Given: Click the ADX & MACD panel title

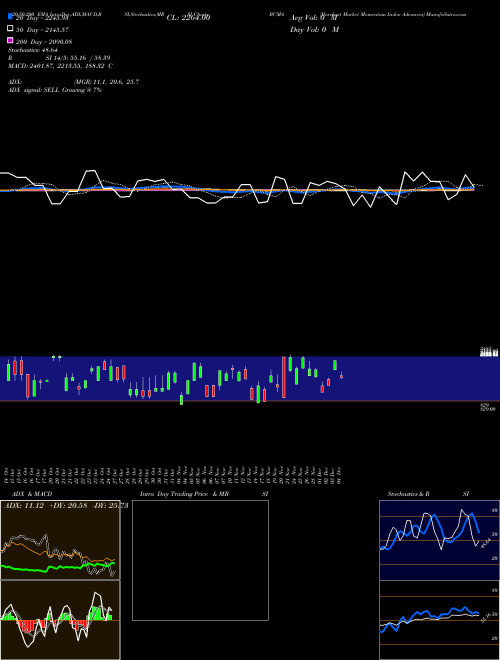Looking at the screenshot, I should (x=32, y=494).
